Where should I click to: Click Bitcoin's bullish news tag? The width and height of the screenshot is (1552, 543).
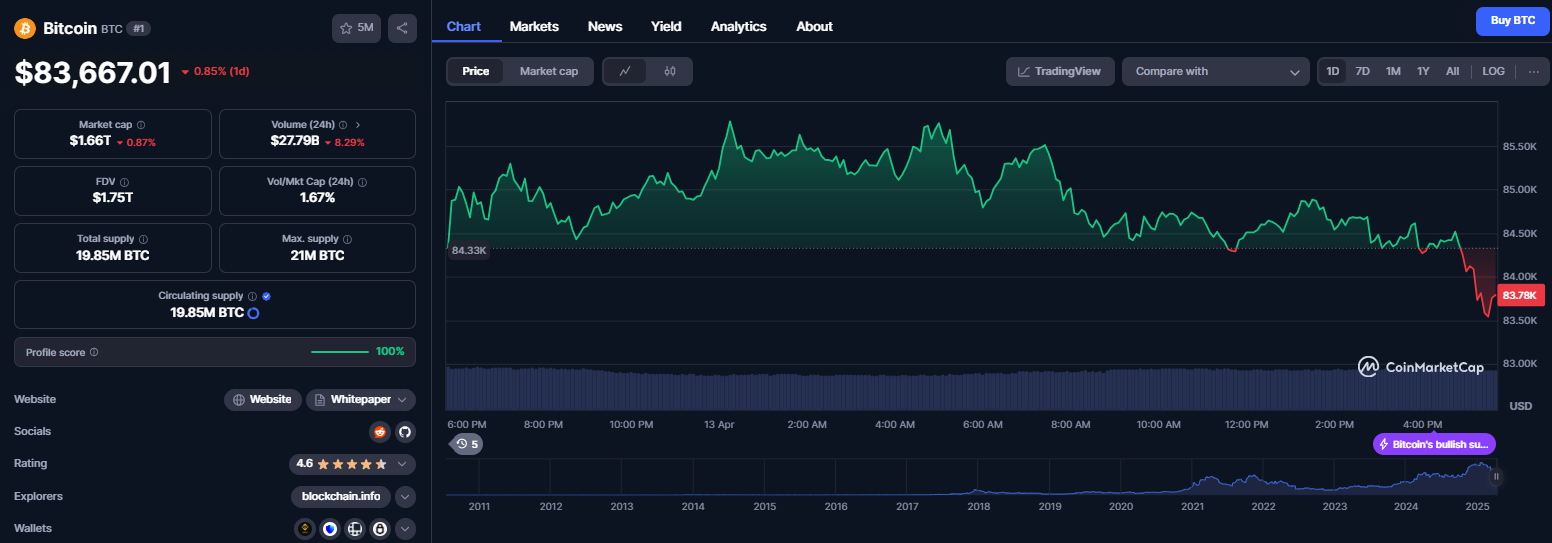point(1435,444)
